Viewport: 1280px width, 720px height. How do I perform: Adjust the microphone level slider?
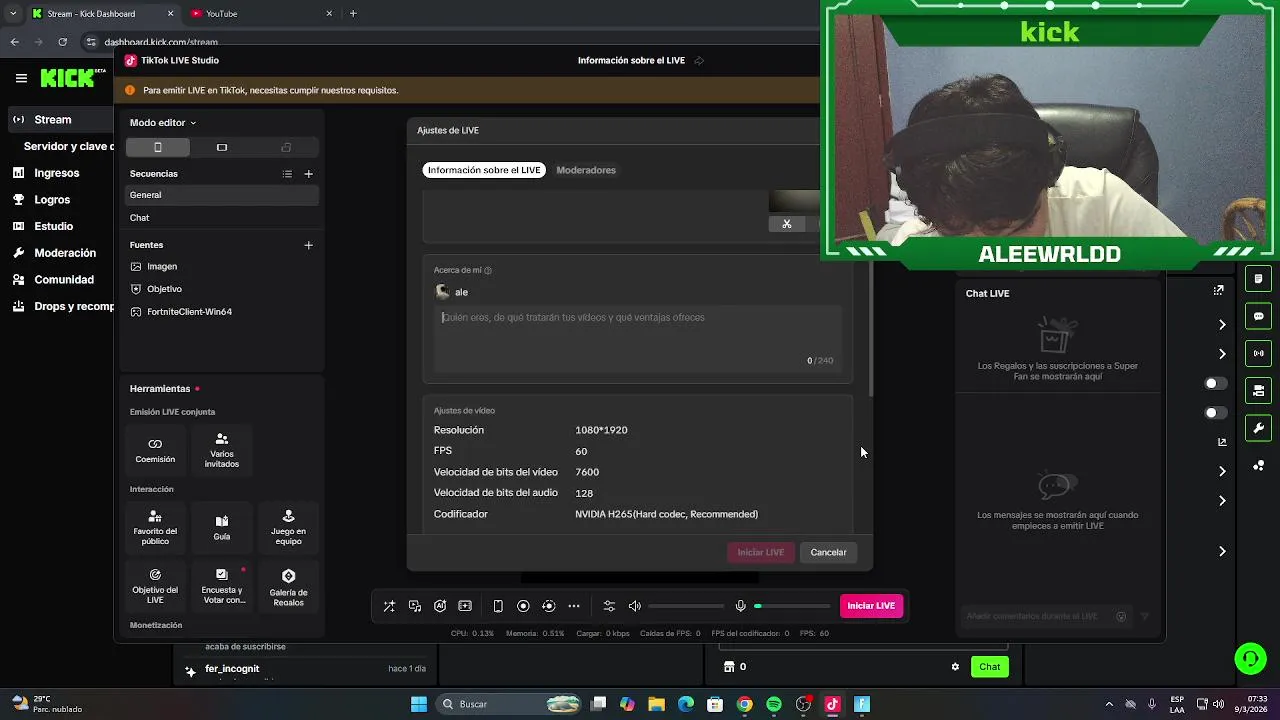792,606
